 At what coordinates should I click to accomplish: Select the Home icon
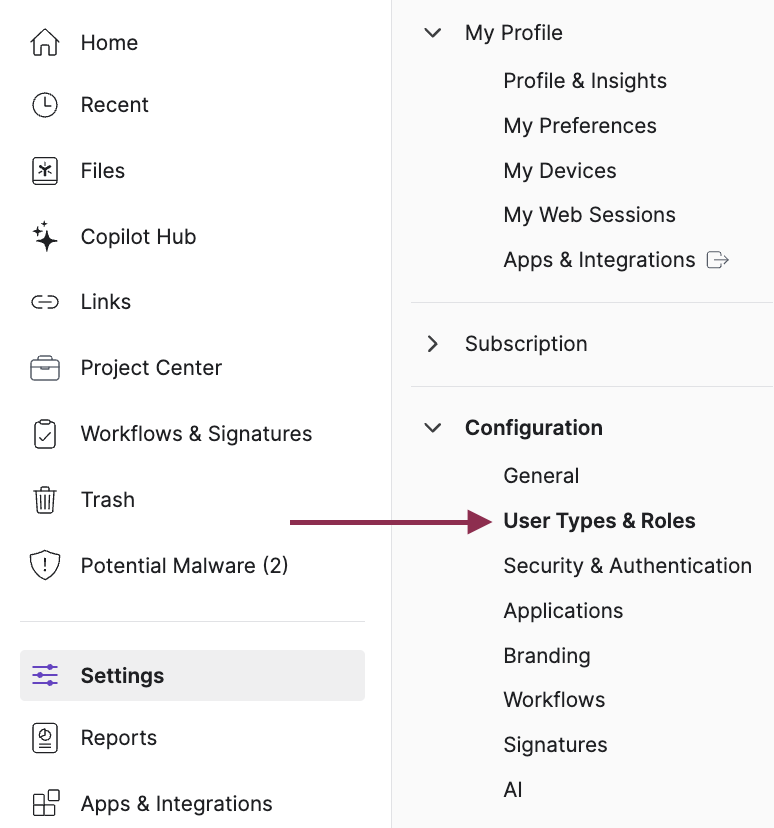pyautogui.click(x=45, y=42)
